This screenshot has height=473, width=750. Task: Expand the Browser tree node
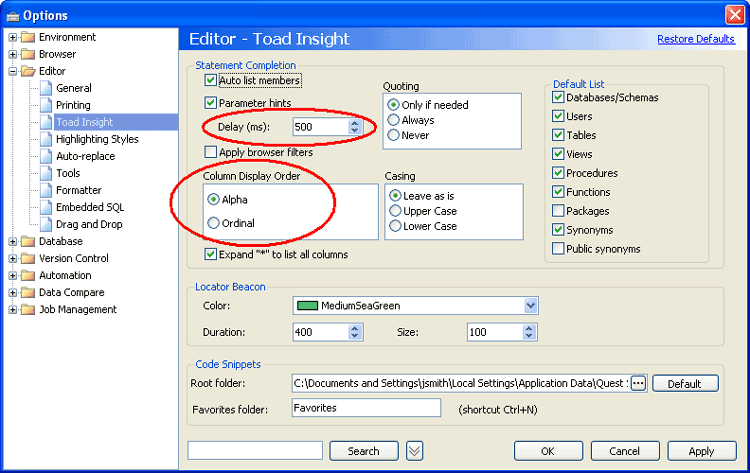point(13,55)
